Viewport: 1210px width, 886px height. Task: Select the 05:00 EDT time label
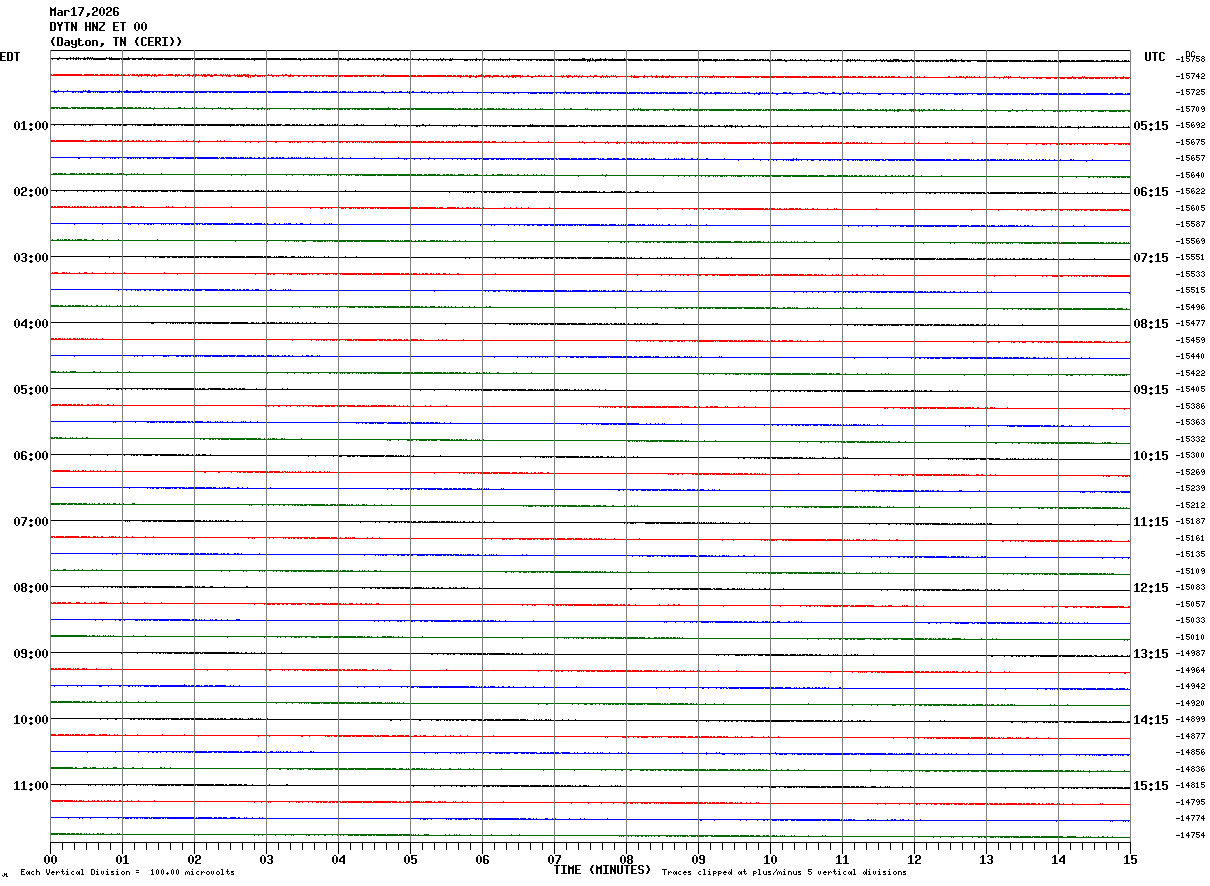coord(31,390)
